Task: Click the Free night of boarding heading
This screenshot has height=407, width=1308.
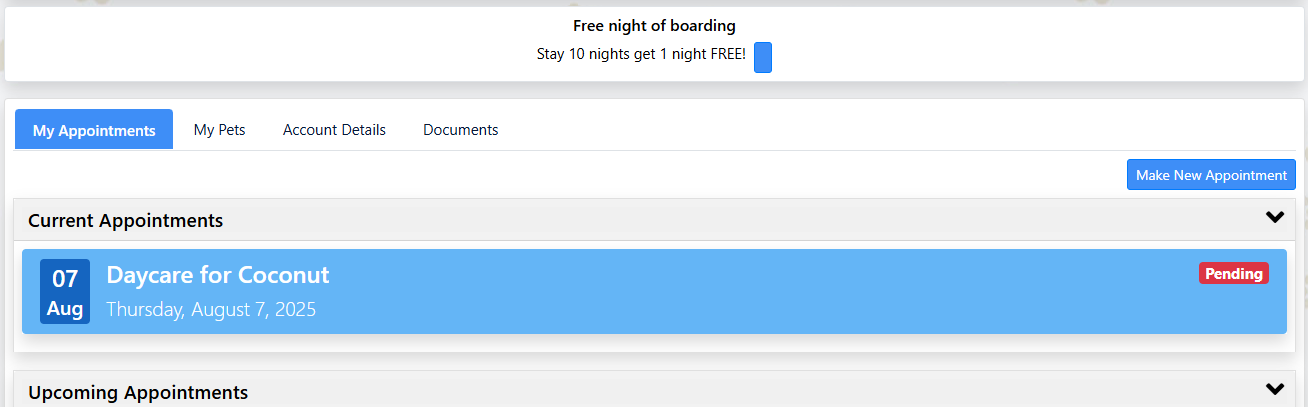Action: coord(654,26)
